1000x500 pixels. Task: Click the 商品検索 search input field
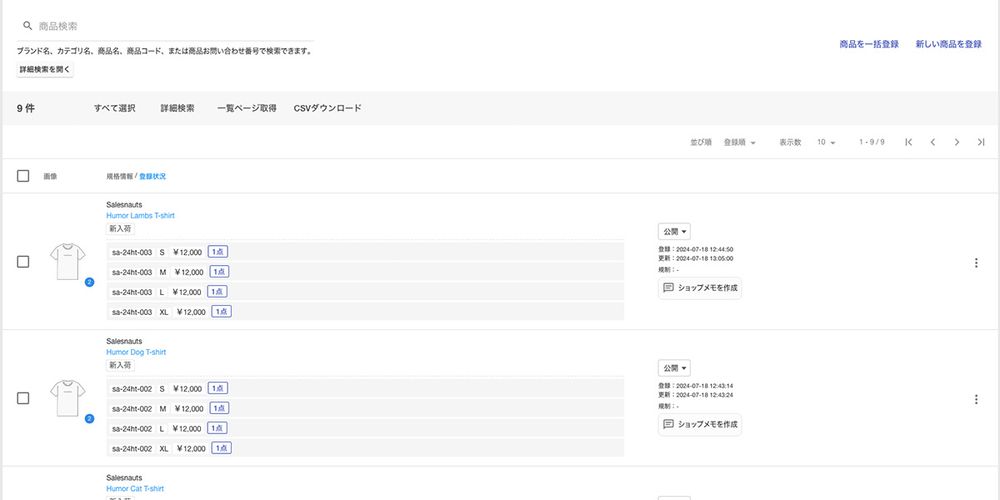(170, 26)
